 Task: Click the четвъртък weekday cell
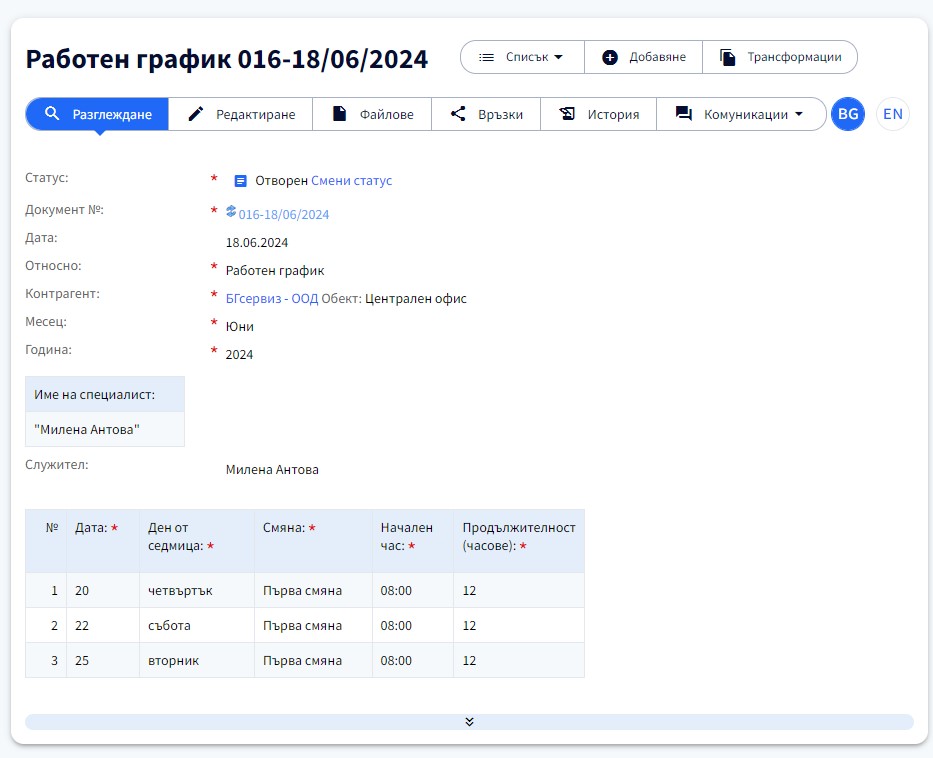pyautogui.click(x=197, y=591)
